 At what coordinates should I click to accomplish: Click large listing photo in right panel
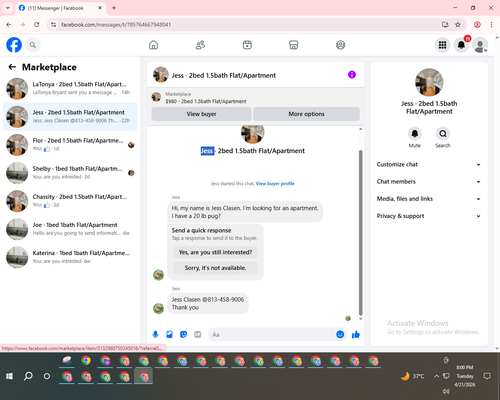tap(429, 82)
